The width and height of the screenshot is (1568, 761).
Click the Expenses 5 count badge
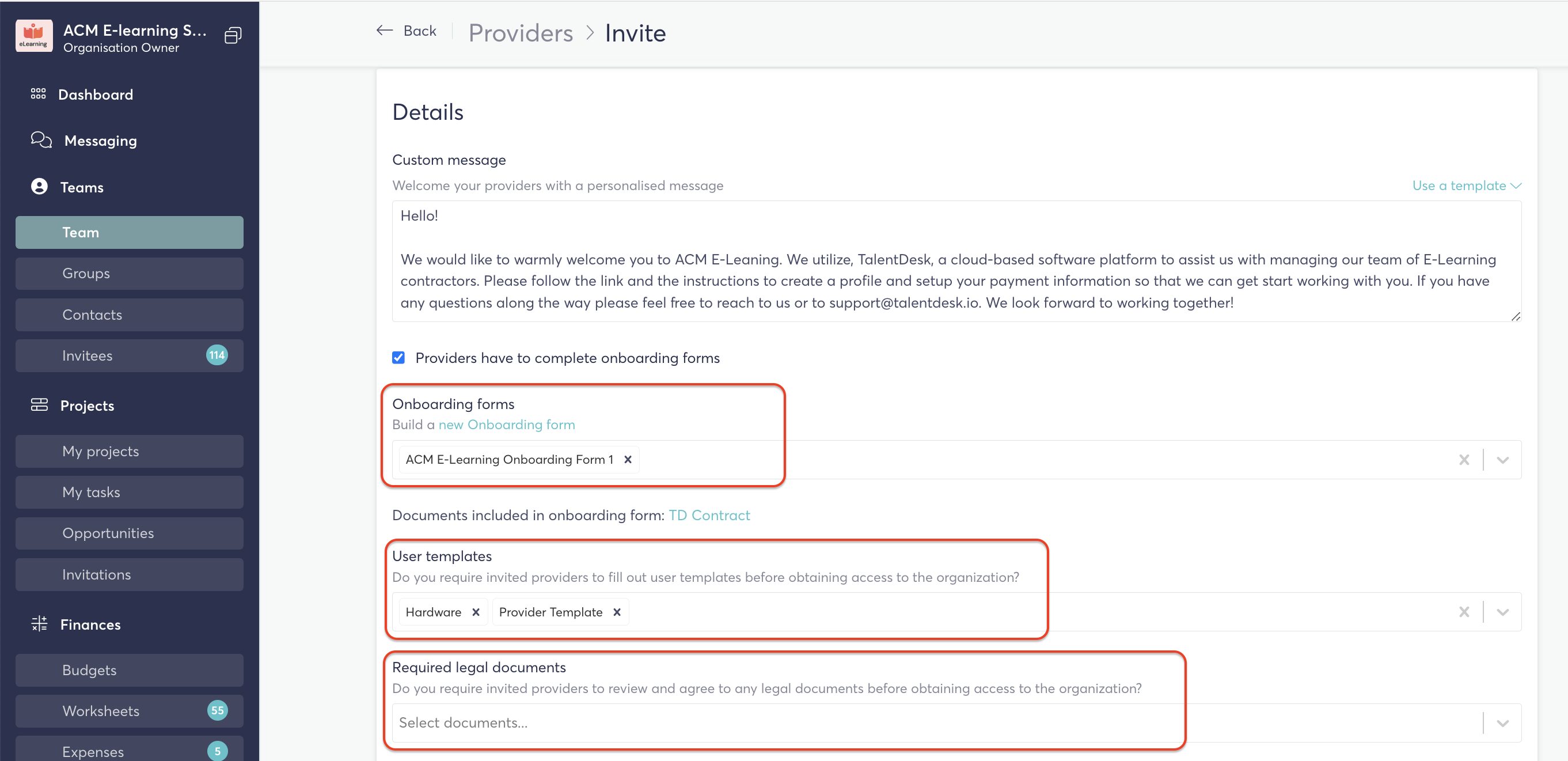[x=217, y=751]
